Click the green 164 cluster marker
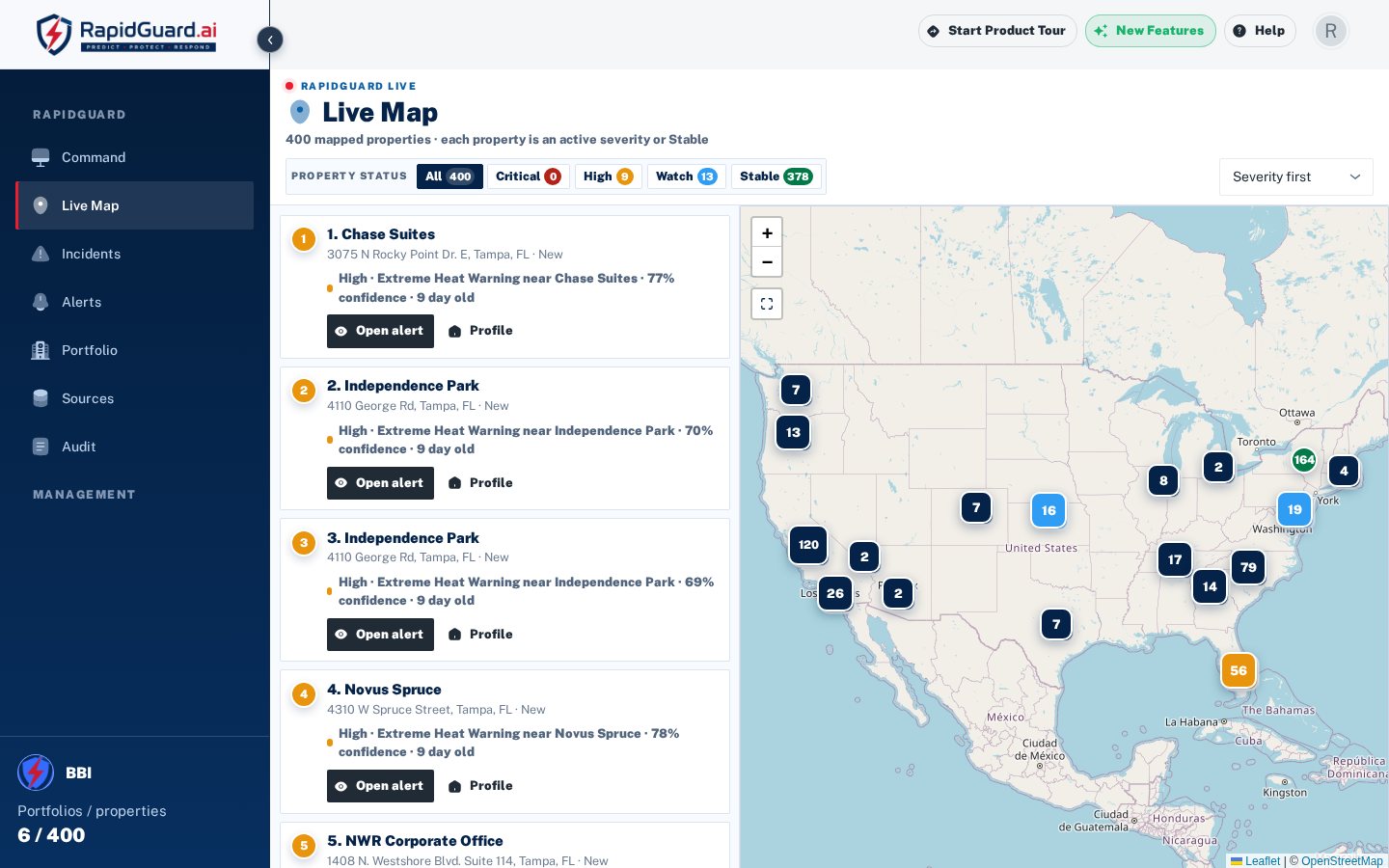1389x868 pixels. pyautogui.click(x=1304, y=460)
